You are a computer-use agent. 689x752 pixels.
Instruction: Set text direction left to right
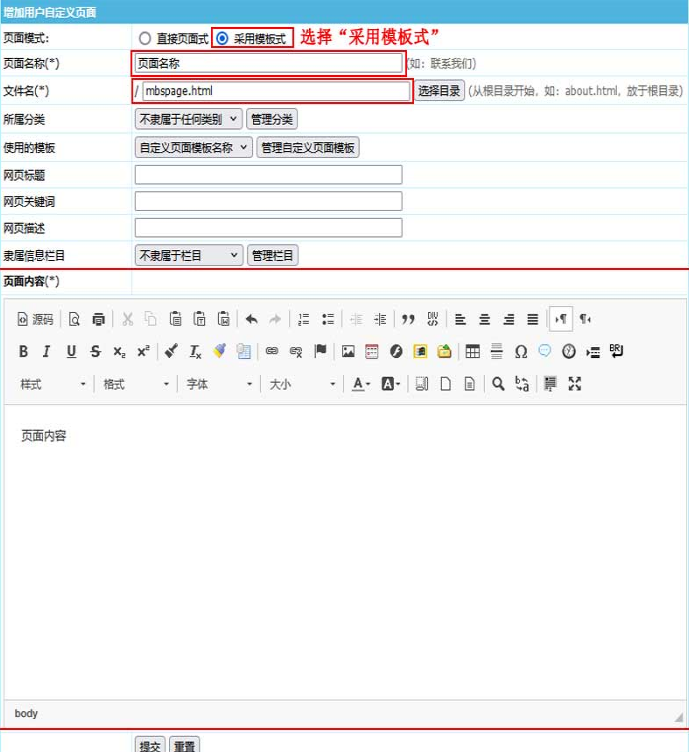[561, 319]
